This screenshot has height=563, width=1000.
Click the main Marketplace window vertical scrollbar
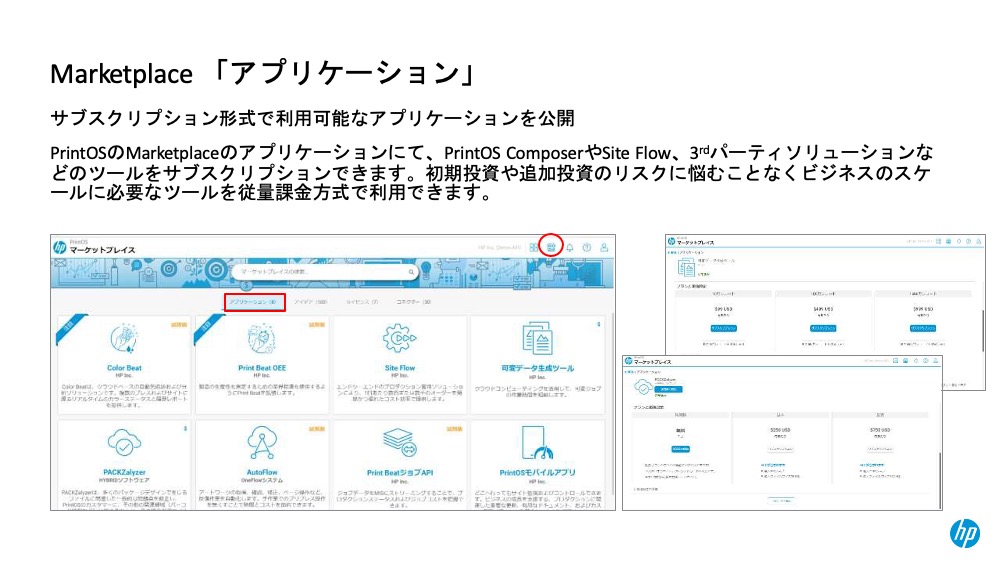[612, 402]
